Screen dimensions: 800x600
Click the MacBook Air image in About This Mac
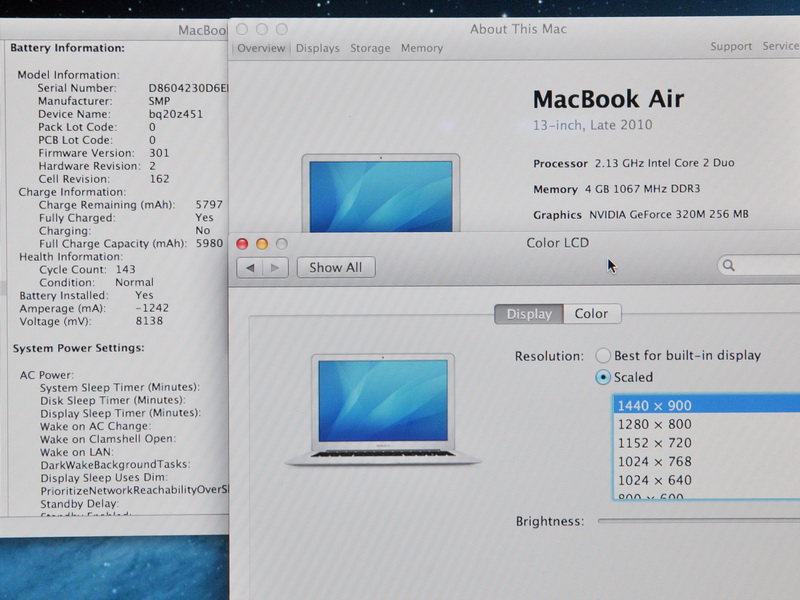pos(381,193)
